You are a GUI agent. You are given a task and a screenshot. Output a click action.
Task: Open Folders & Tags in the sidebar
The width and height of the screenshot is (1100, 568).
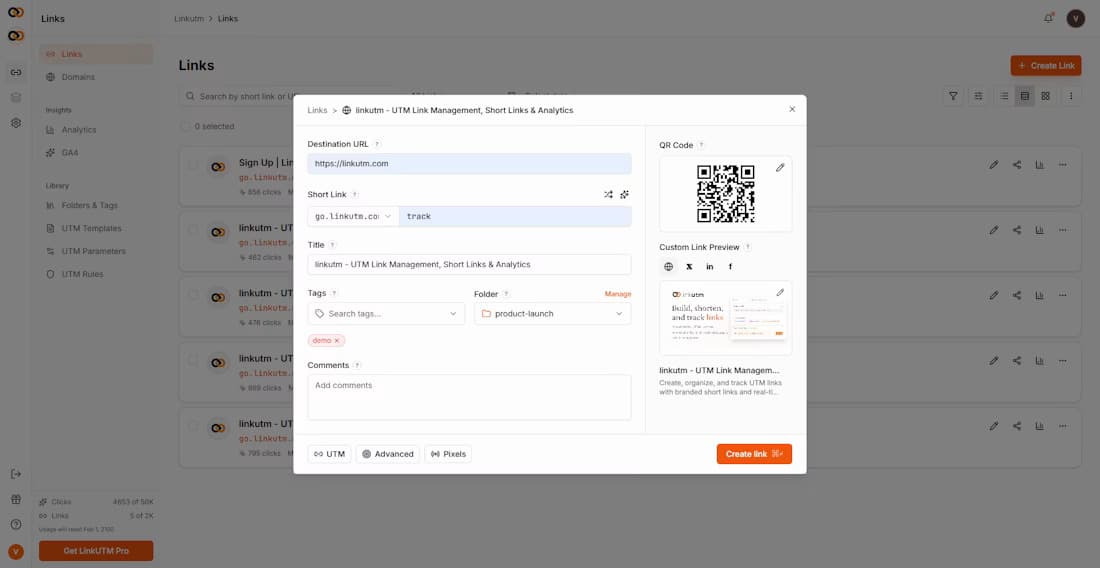(x=96, y=205)
